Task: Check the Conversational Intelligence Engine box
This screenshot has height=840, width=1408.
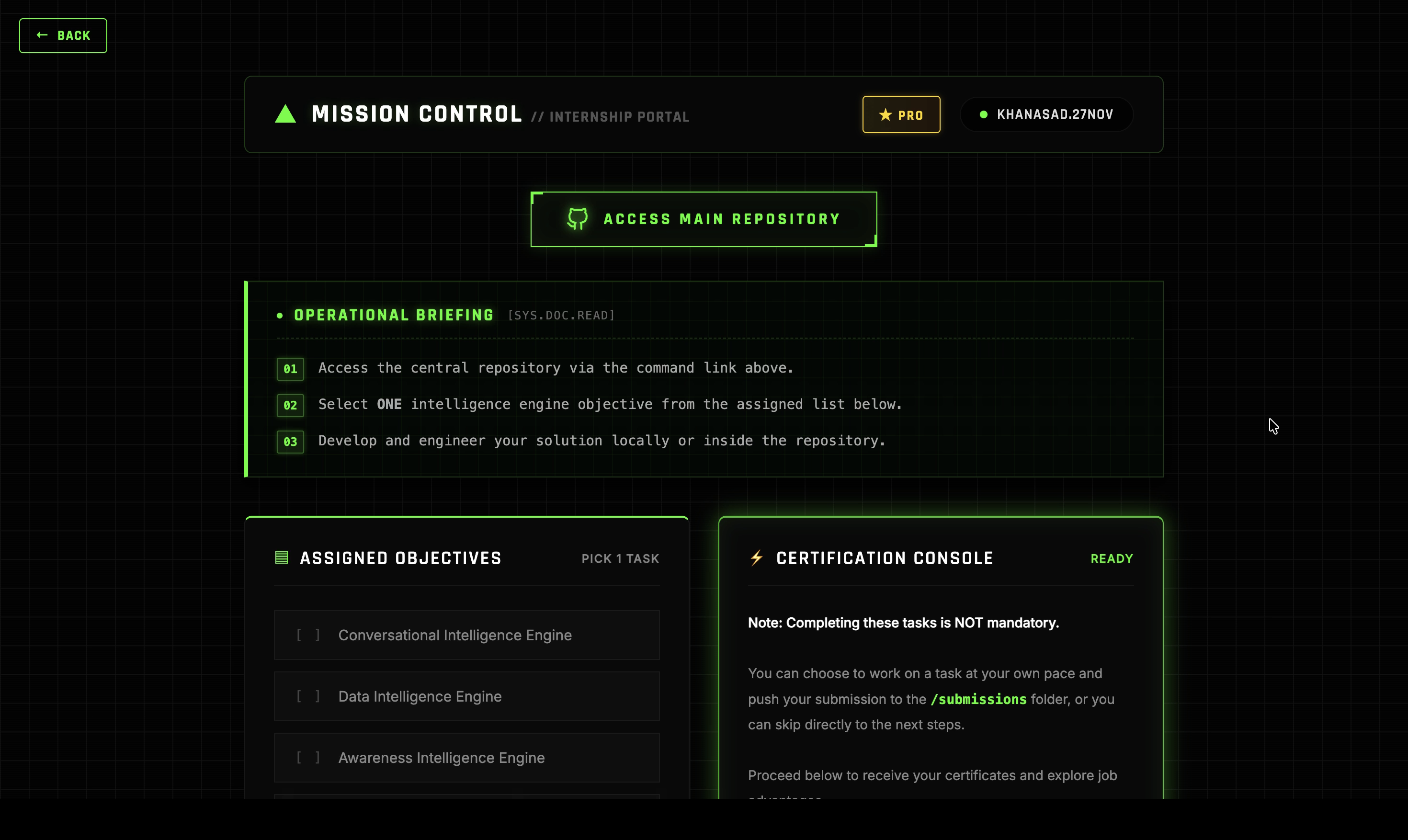Action: tap(308, 635)
